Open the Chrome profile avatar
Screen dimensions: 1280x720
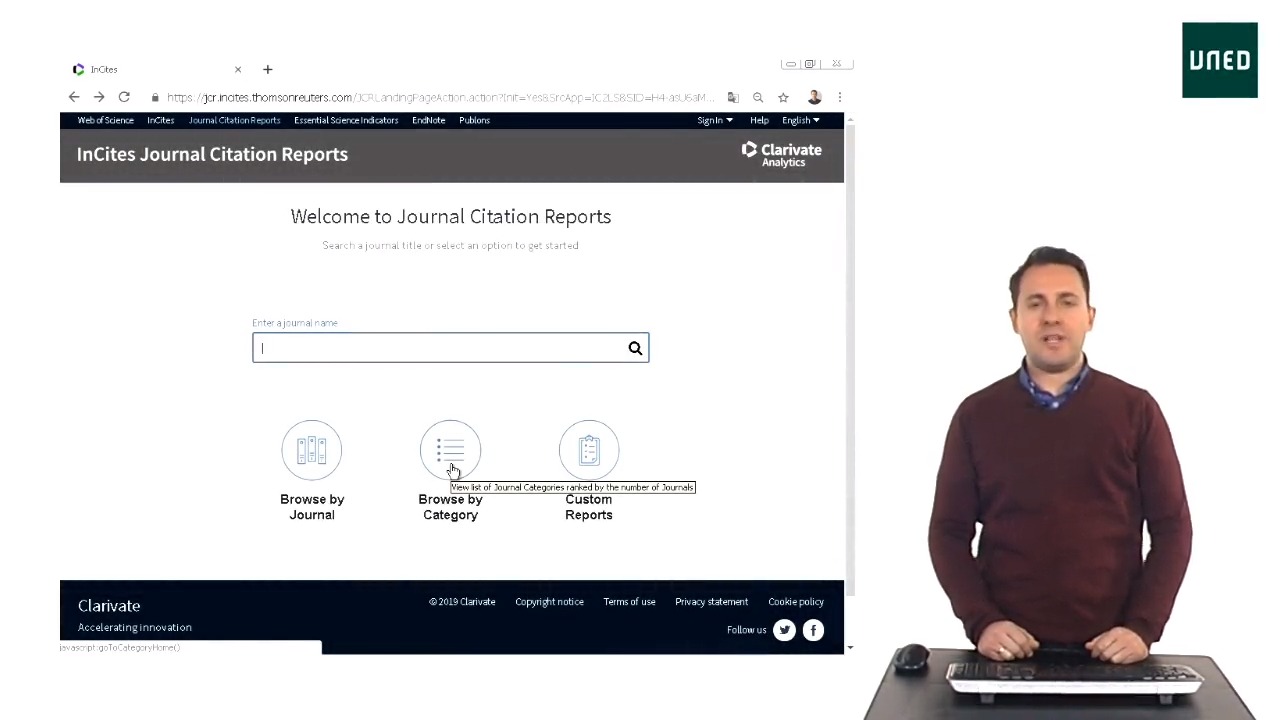[x=814, y=97]
